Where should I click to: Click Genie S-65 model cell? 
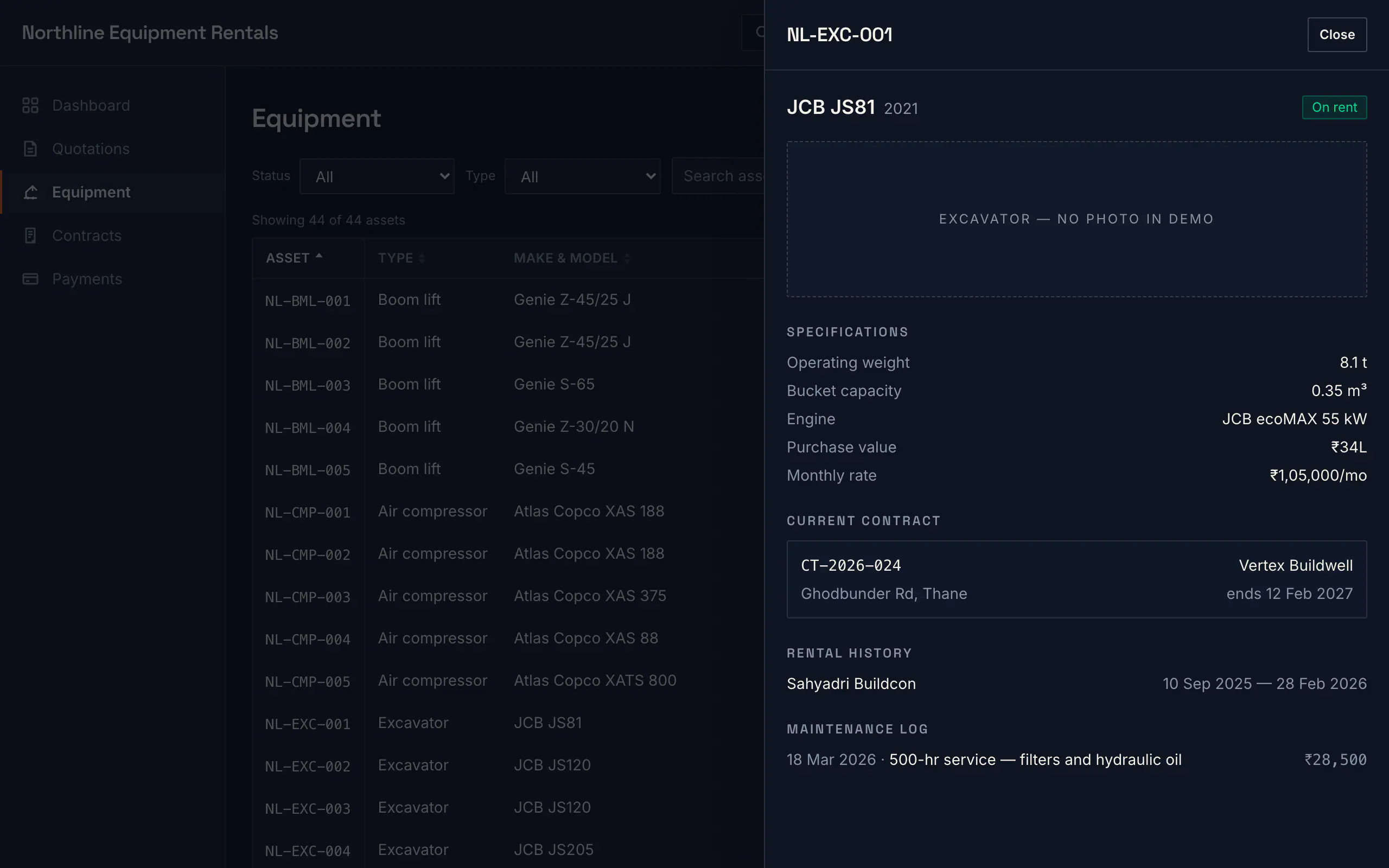pos(554,384)
